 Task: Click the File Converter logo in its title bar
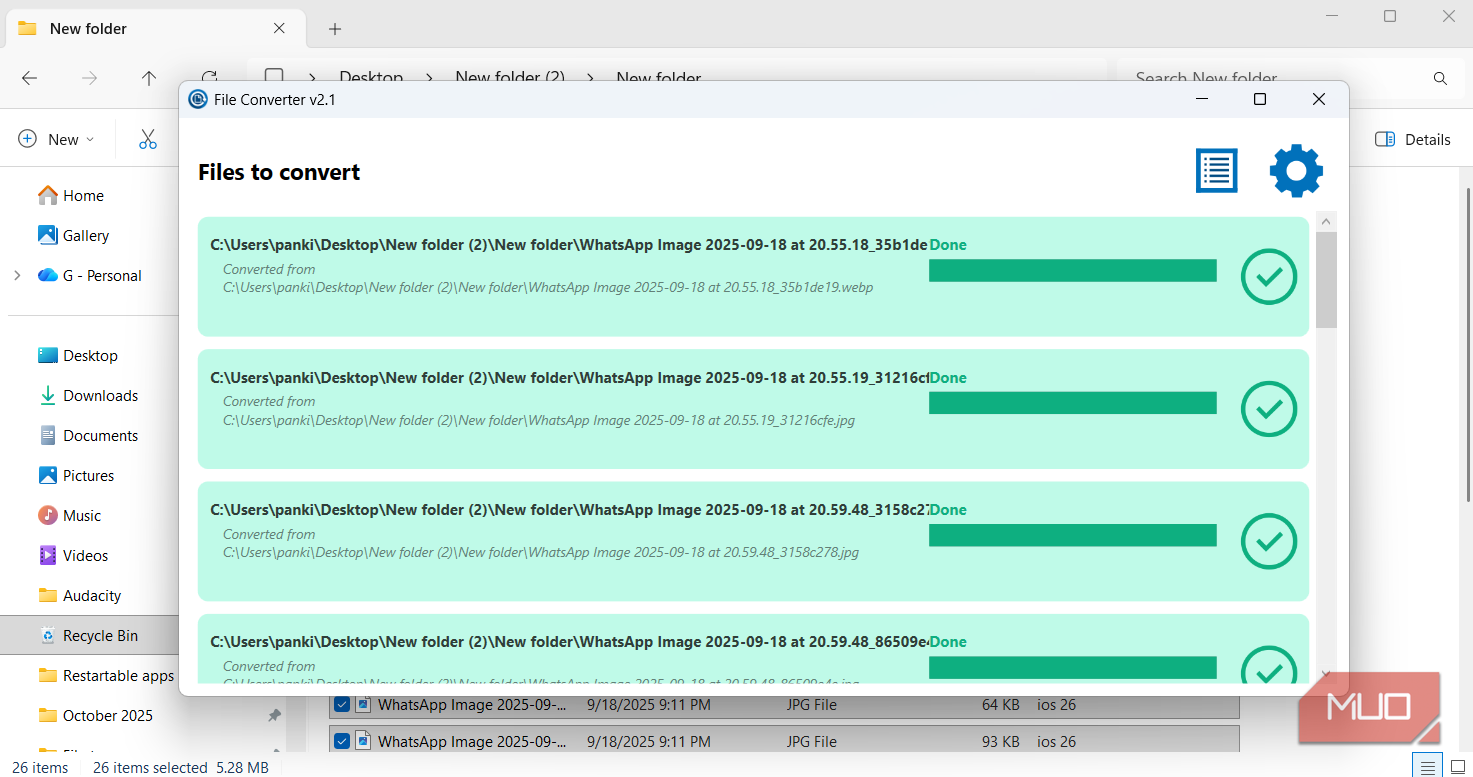tap(198, 99)
